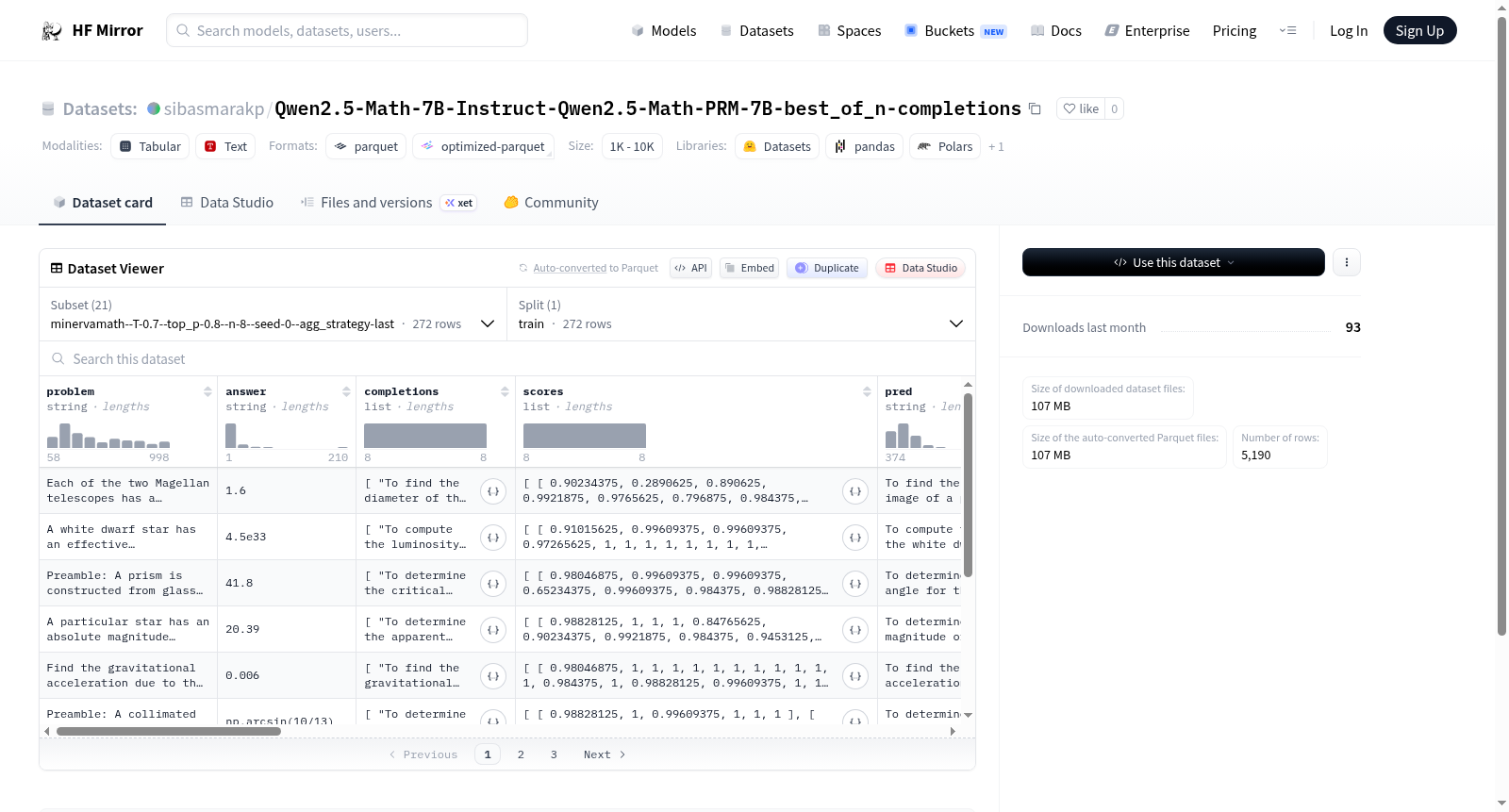This screenshot has height=812, width=1509.
Task: Click the API button in Dataset Viewer
Action: 690,268
